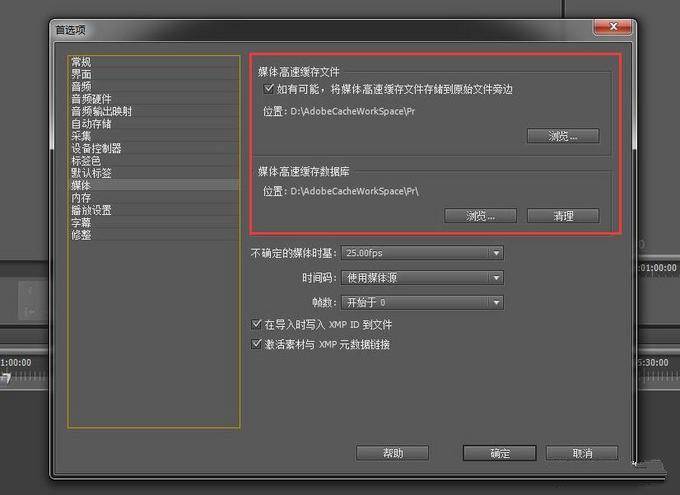Close the 首选项 dialog with the X
This screenshot has width=680, height=495.
pyautogui.click(x=612, y=27)
